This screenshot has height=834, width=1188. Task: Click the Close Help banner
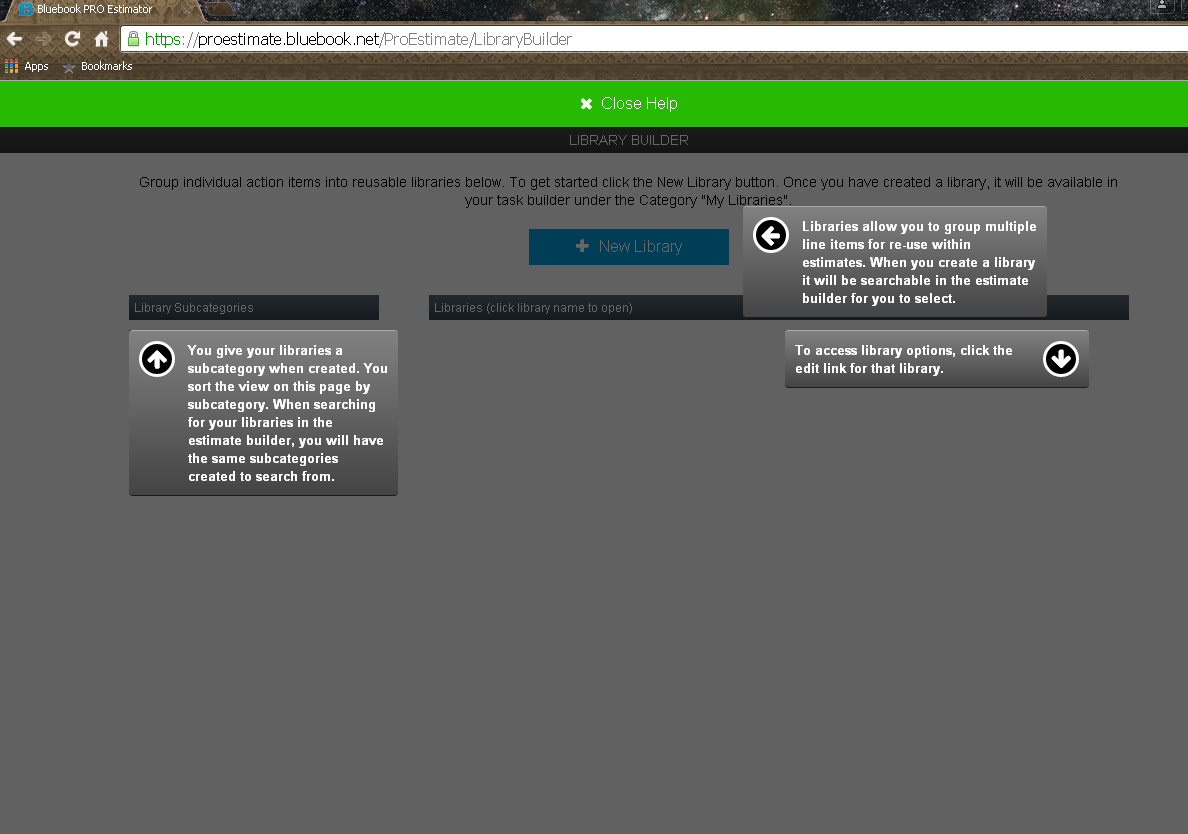pyautogui.click(x=594, y=104)
